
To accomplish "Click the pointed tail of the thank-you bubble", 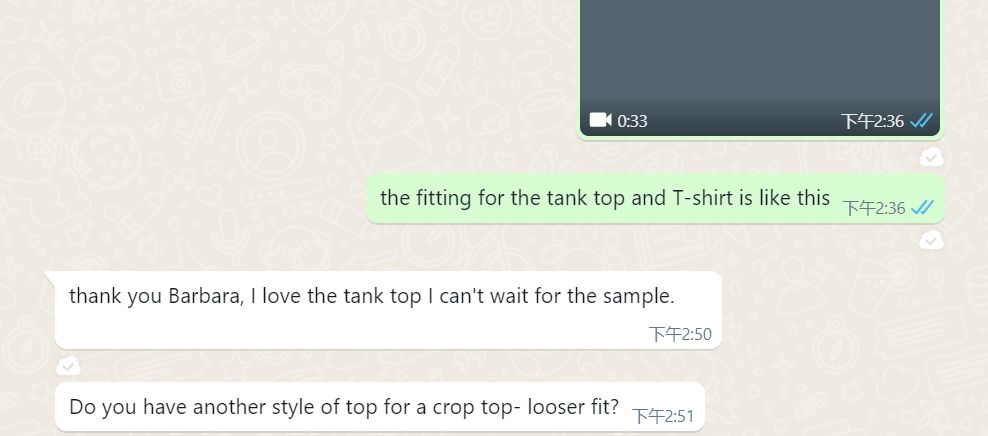I will [50, 278].
